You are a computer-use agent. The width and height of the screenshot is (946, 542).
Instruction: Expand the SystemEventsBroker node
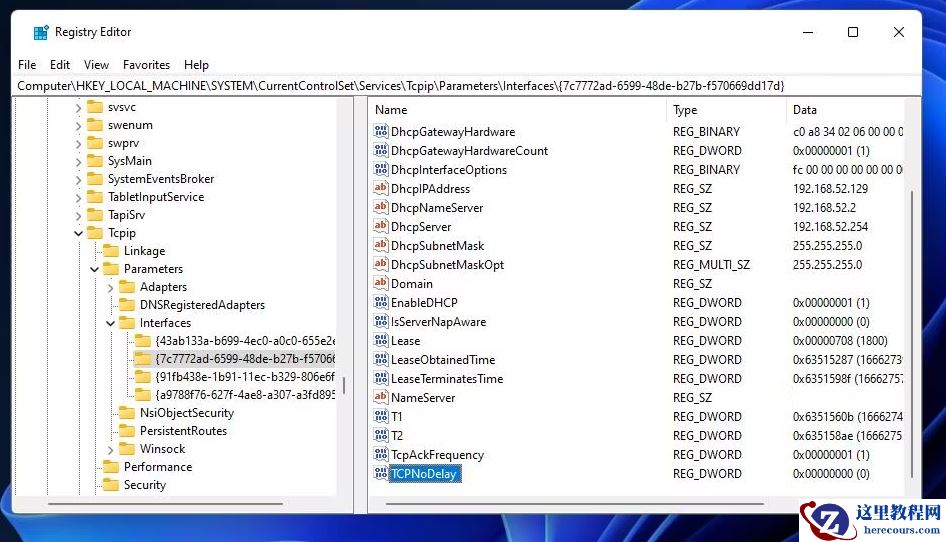coord(78,180)
